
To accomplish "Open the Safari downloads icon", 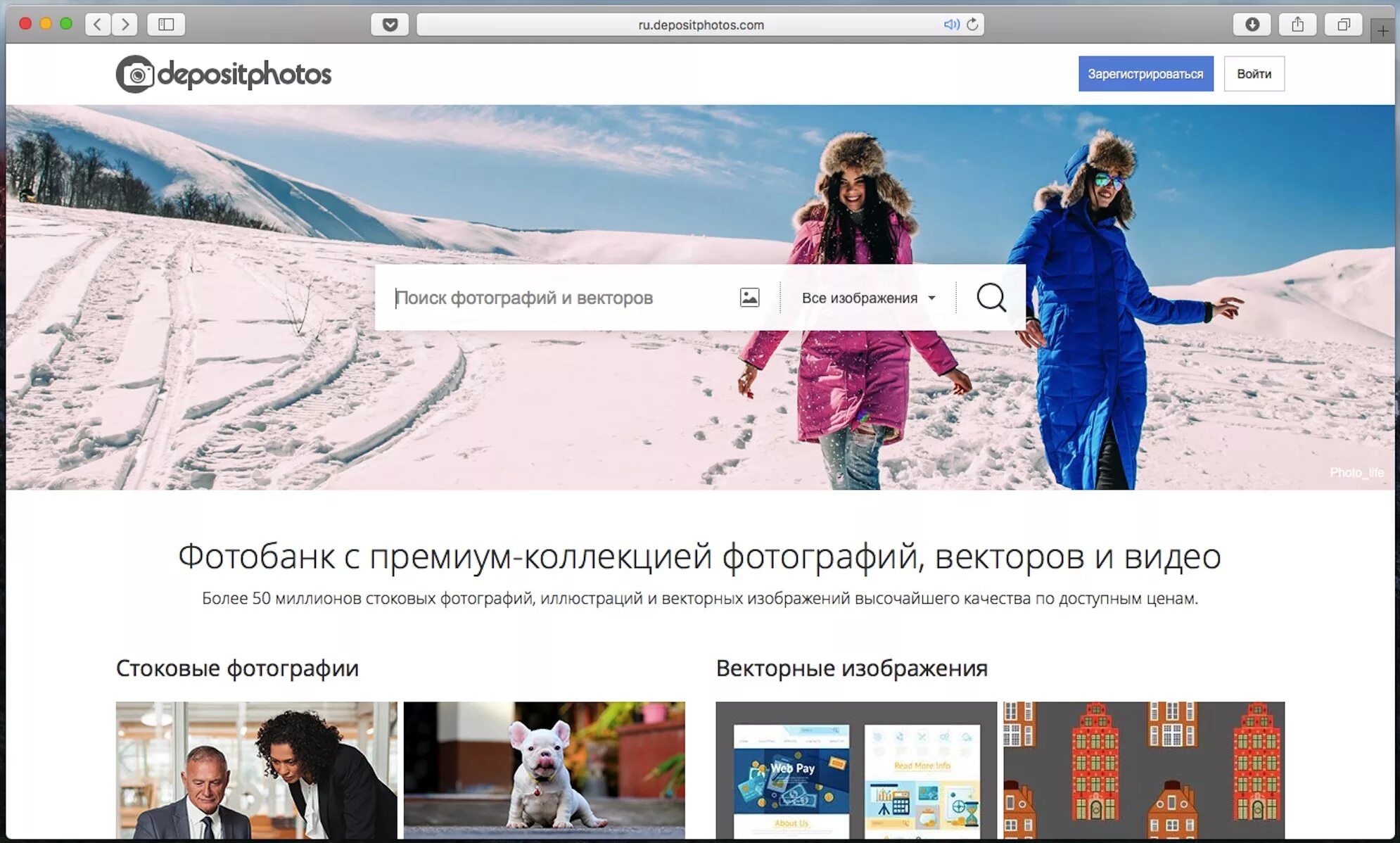I will pyautogui.click(x=1252, y=25).
